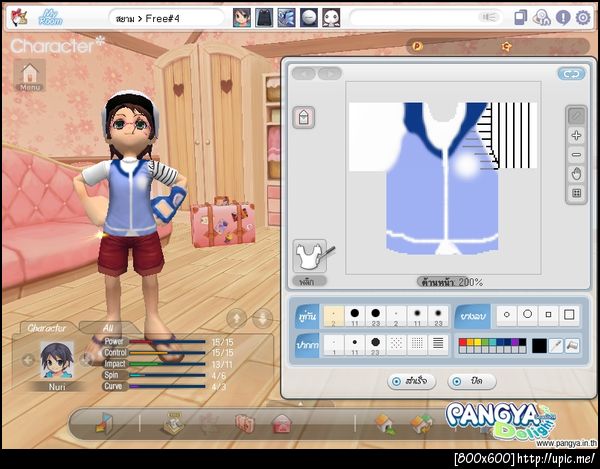Click the พลิก flip button
The width and height of the screenshot is (600, 469).
(x=309, y=282)
